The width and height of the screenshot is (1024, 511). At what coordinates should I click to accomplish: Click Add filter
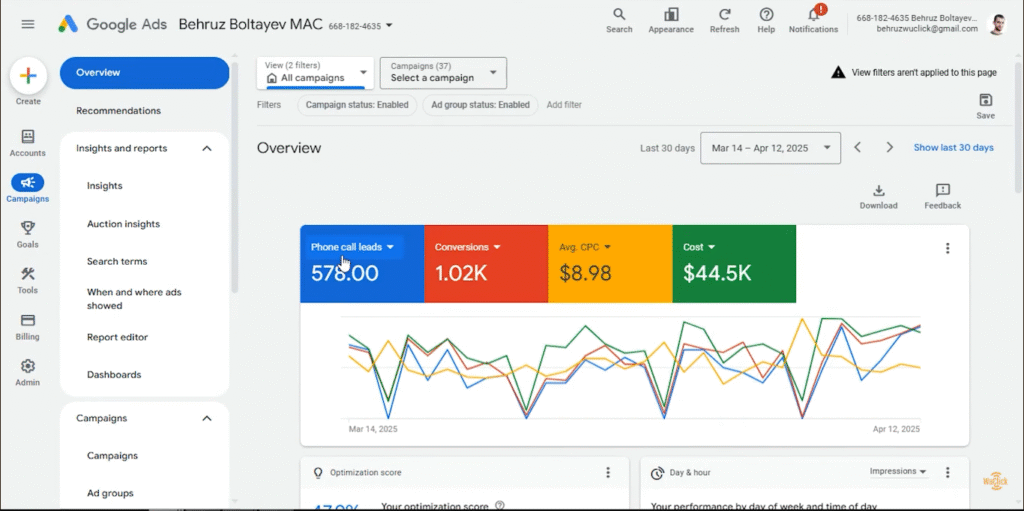[564, 105]
